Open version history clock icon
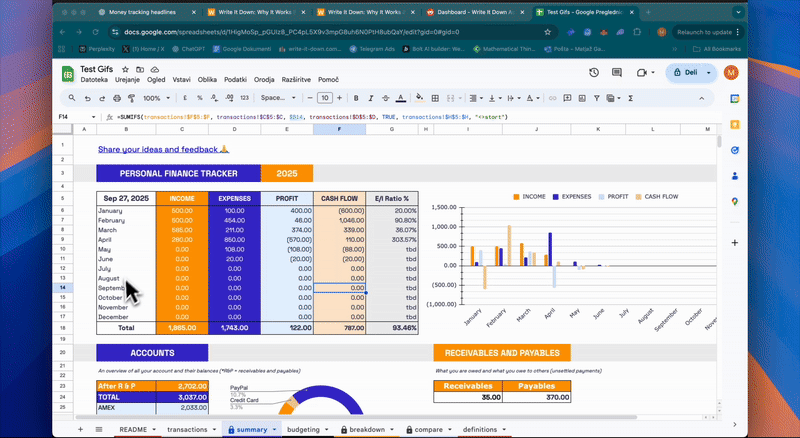800x438 pixels. (x=594, y=73)
